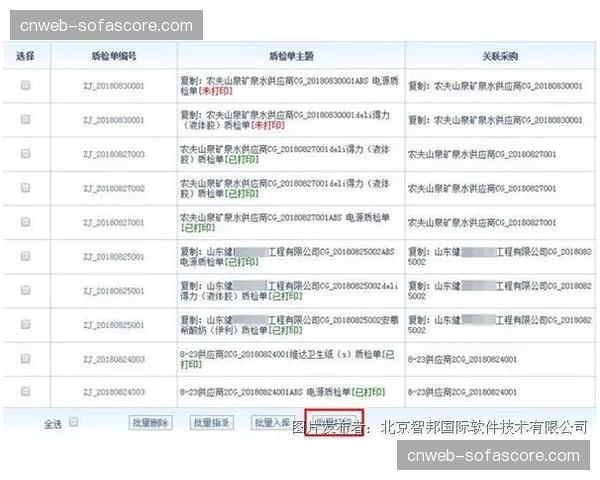Click the 质检单编号 column header
600x480 pixels.
114,56
